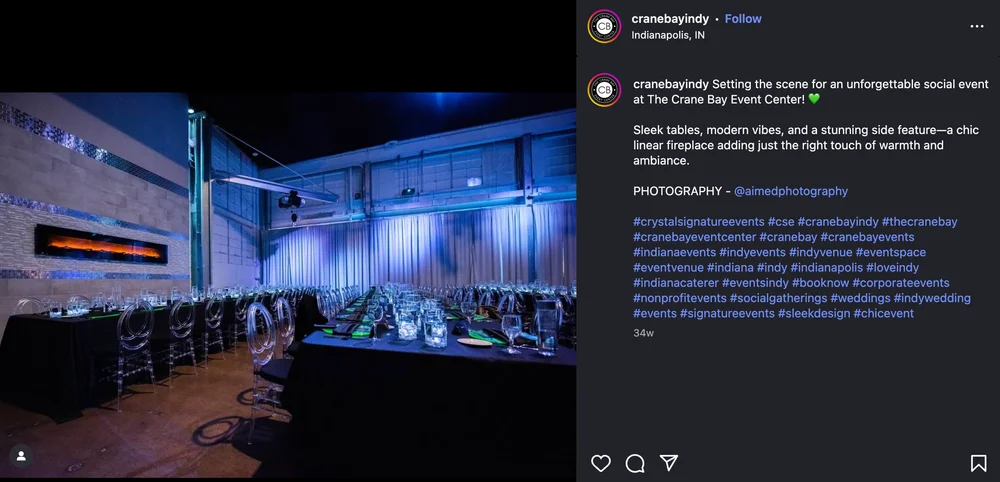Save the post with the bookmark icon
The image size is (1000, 482).
tap(978, 463)
